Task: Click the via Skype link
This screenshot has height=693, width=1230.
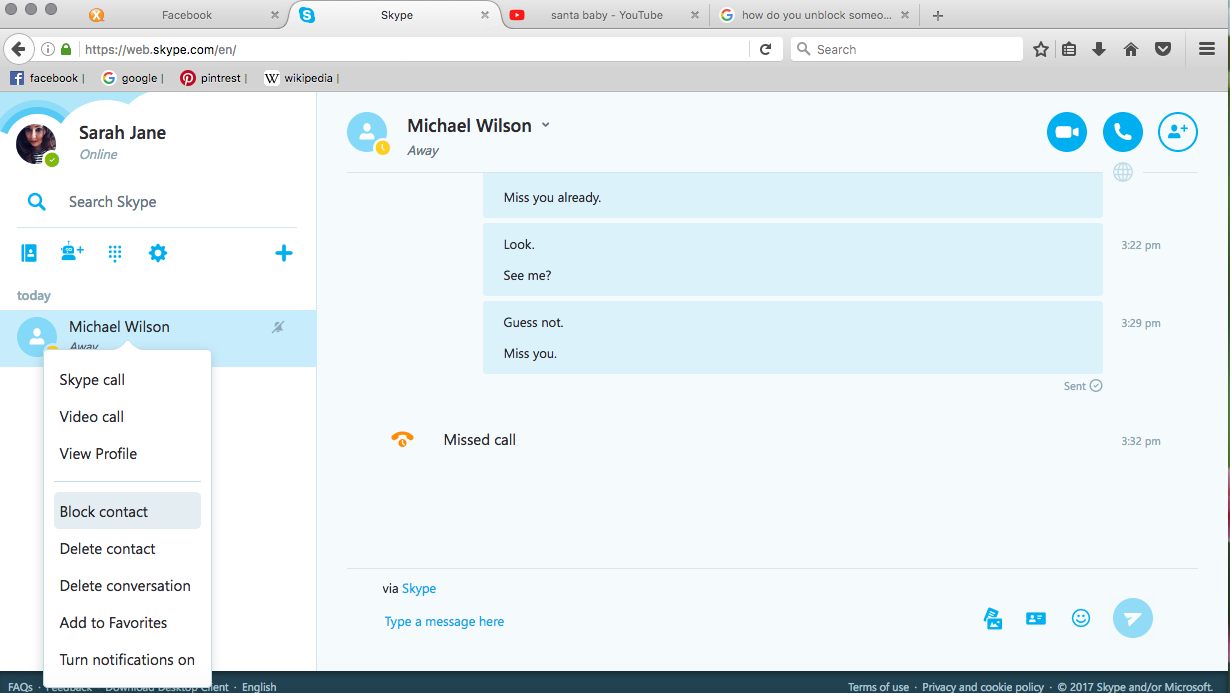Action: point(419,589)
